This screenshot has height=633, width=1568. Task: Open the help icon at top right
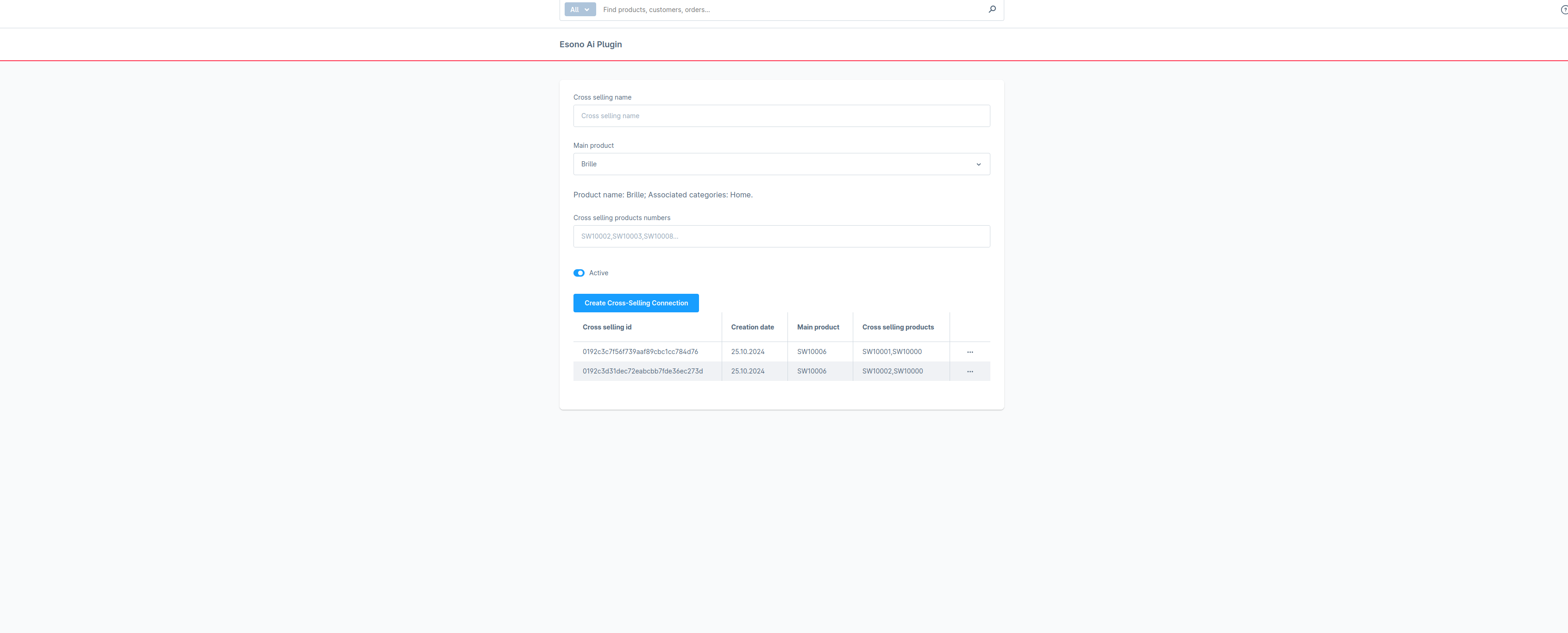(1564, 10)
